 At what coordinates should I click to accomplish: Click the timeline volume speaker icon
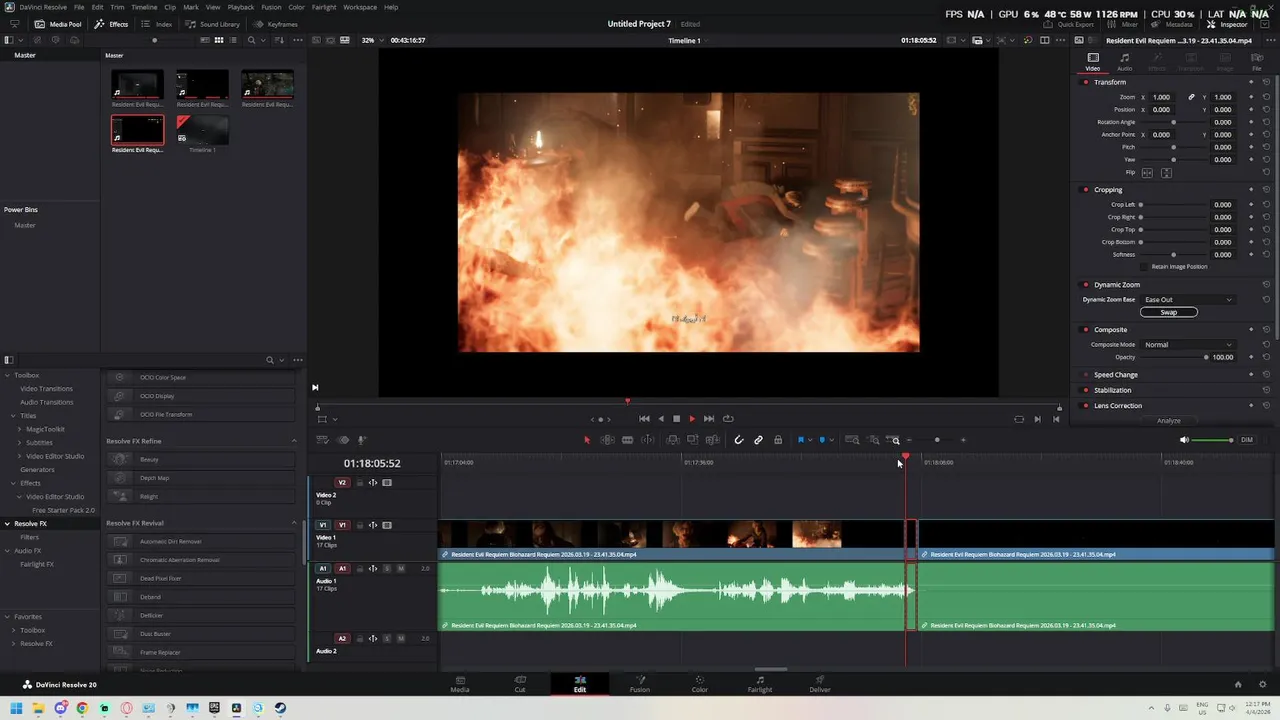coord(1185,440)
